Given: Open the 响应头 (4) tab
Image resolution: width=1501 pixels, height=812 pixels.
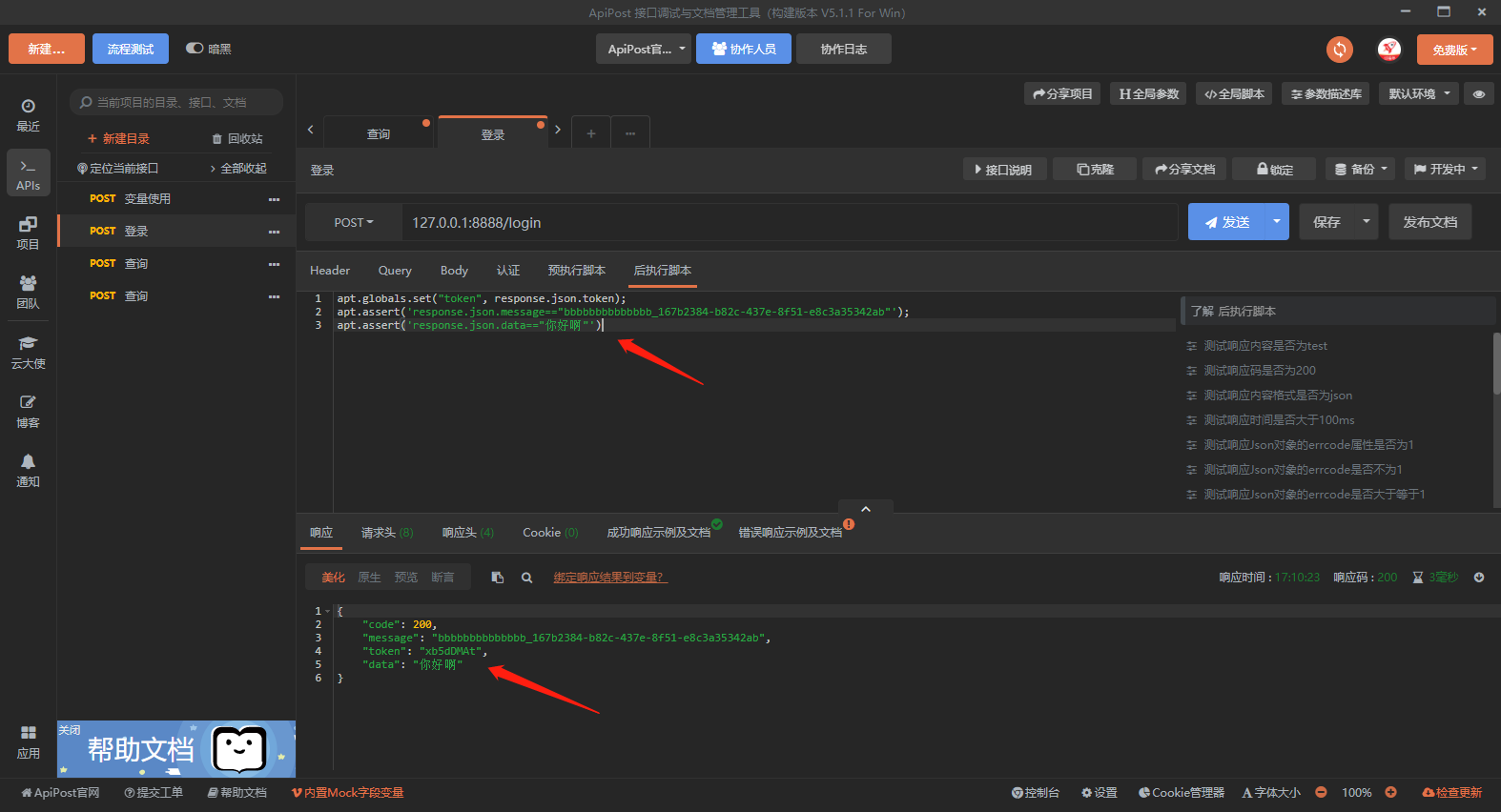Looking at the screenshot, I should click(x=468, y=533).
